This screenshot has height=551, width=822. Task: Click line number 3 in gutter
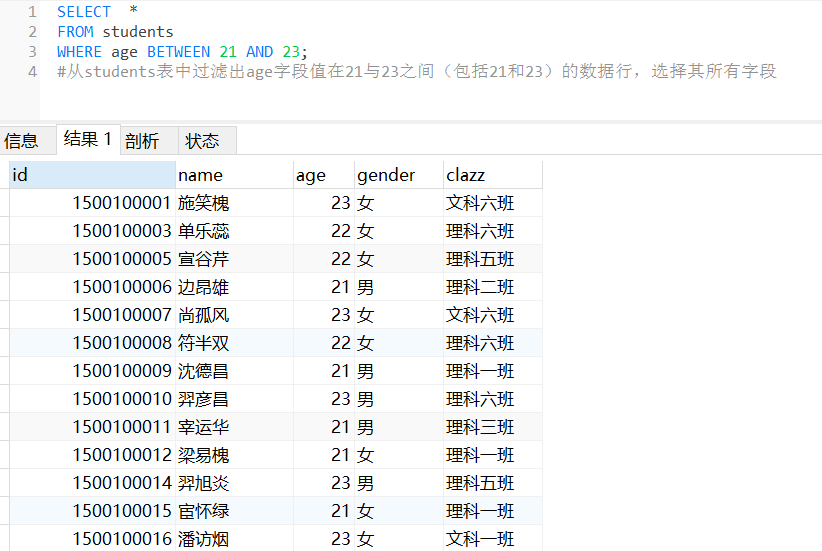coord(32,51)
